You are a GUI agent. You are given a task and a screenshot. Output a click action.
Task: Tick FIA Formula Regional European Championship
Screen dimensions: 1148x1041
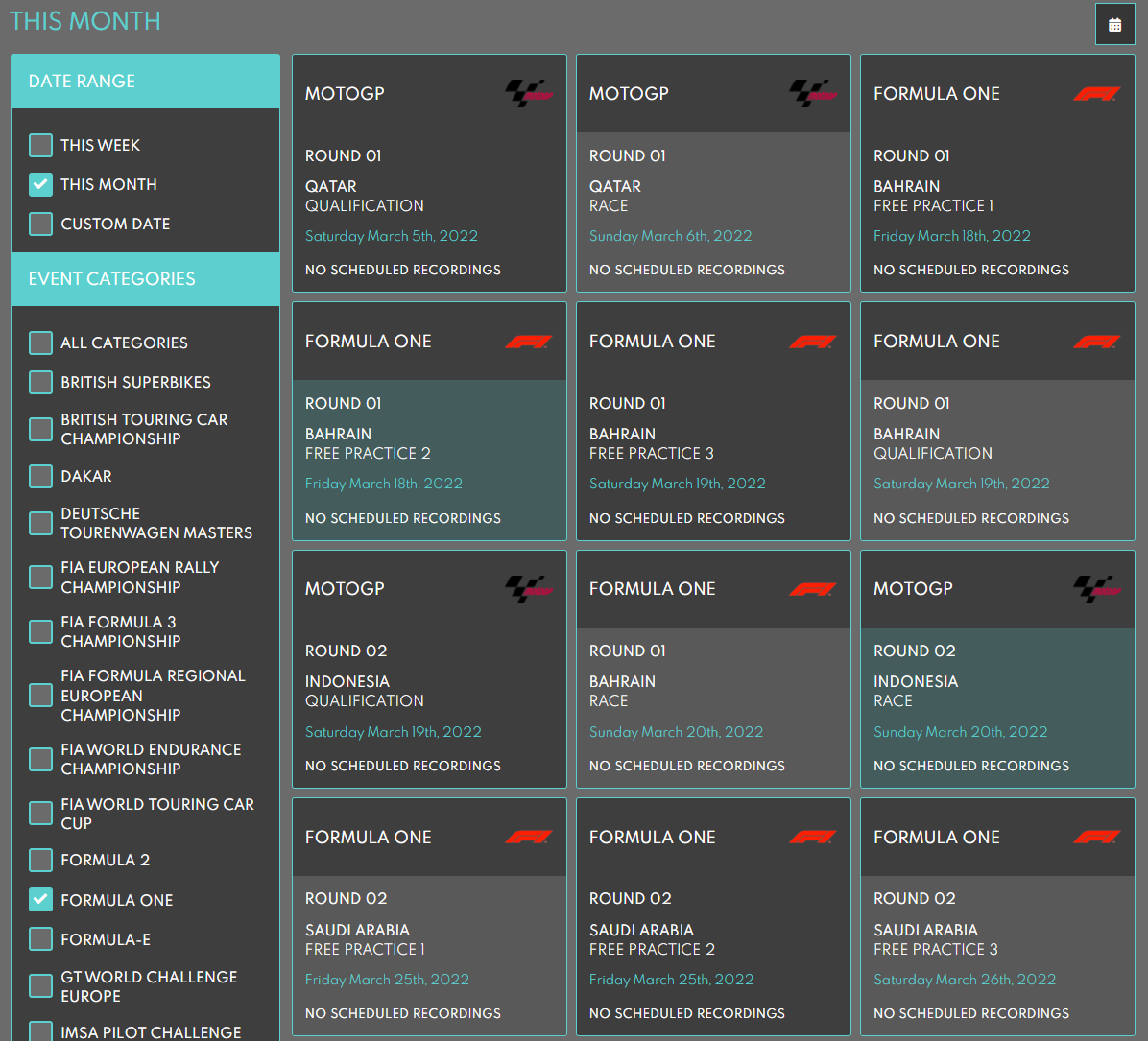point(40,695)
